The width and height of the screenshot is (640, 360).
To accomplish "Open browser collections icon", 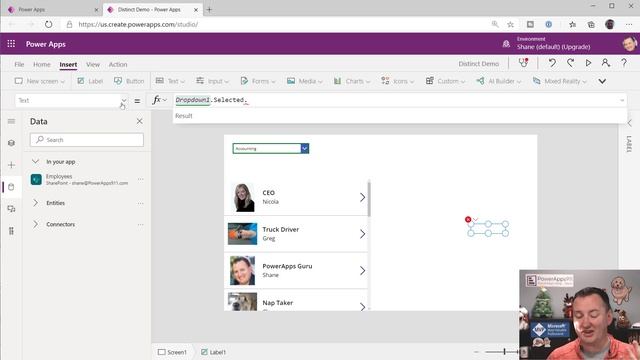I will 591,24.
